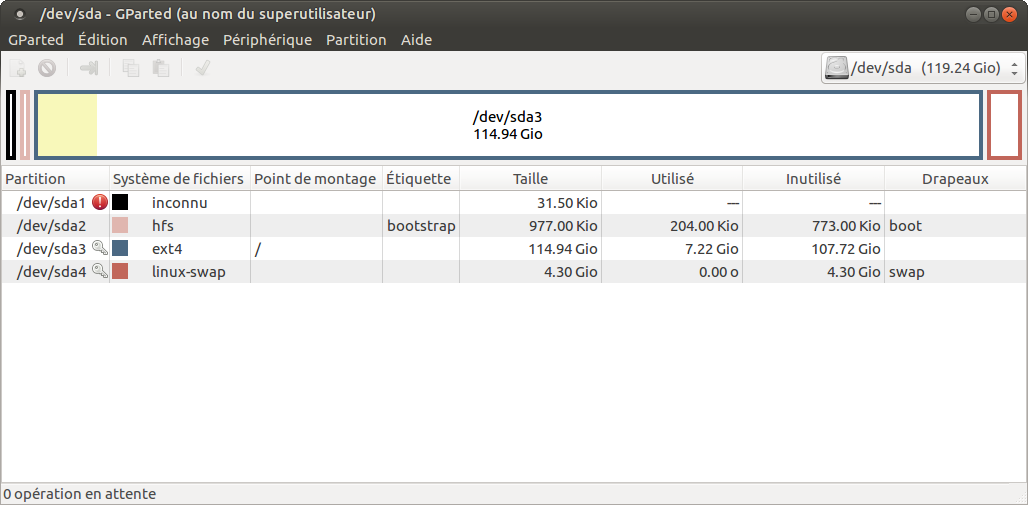Click the key lock icon beside /dev/sda4

pos(100,271)
